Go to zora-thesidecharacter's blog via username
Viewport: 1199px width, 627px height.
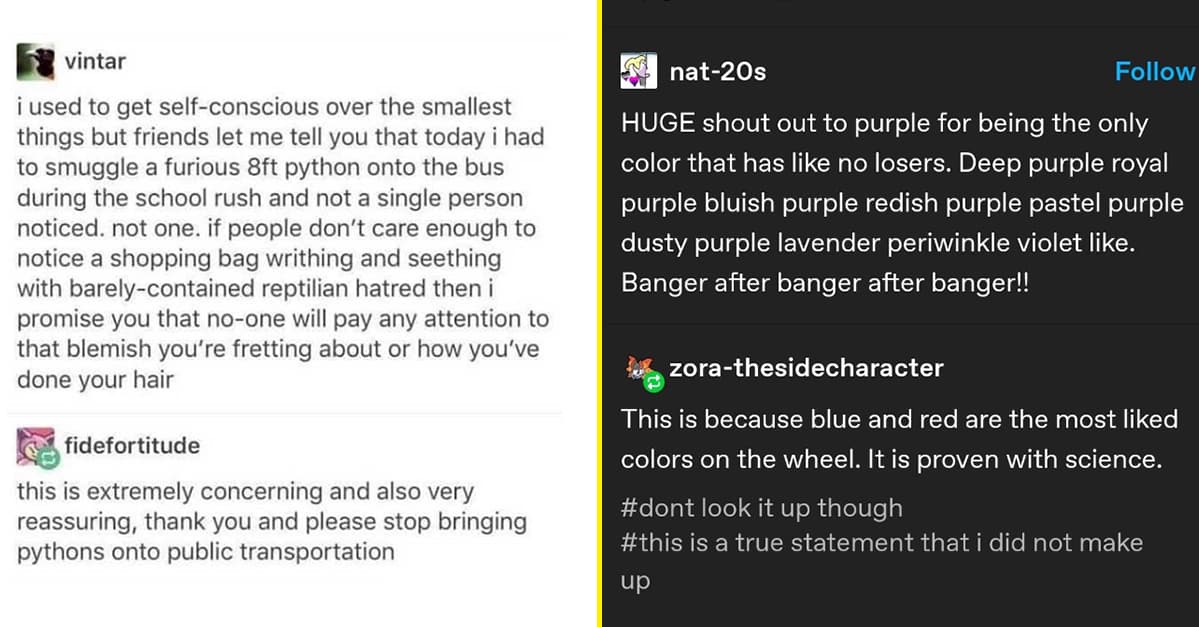click(806, 368)
